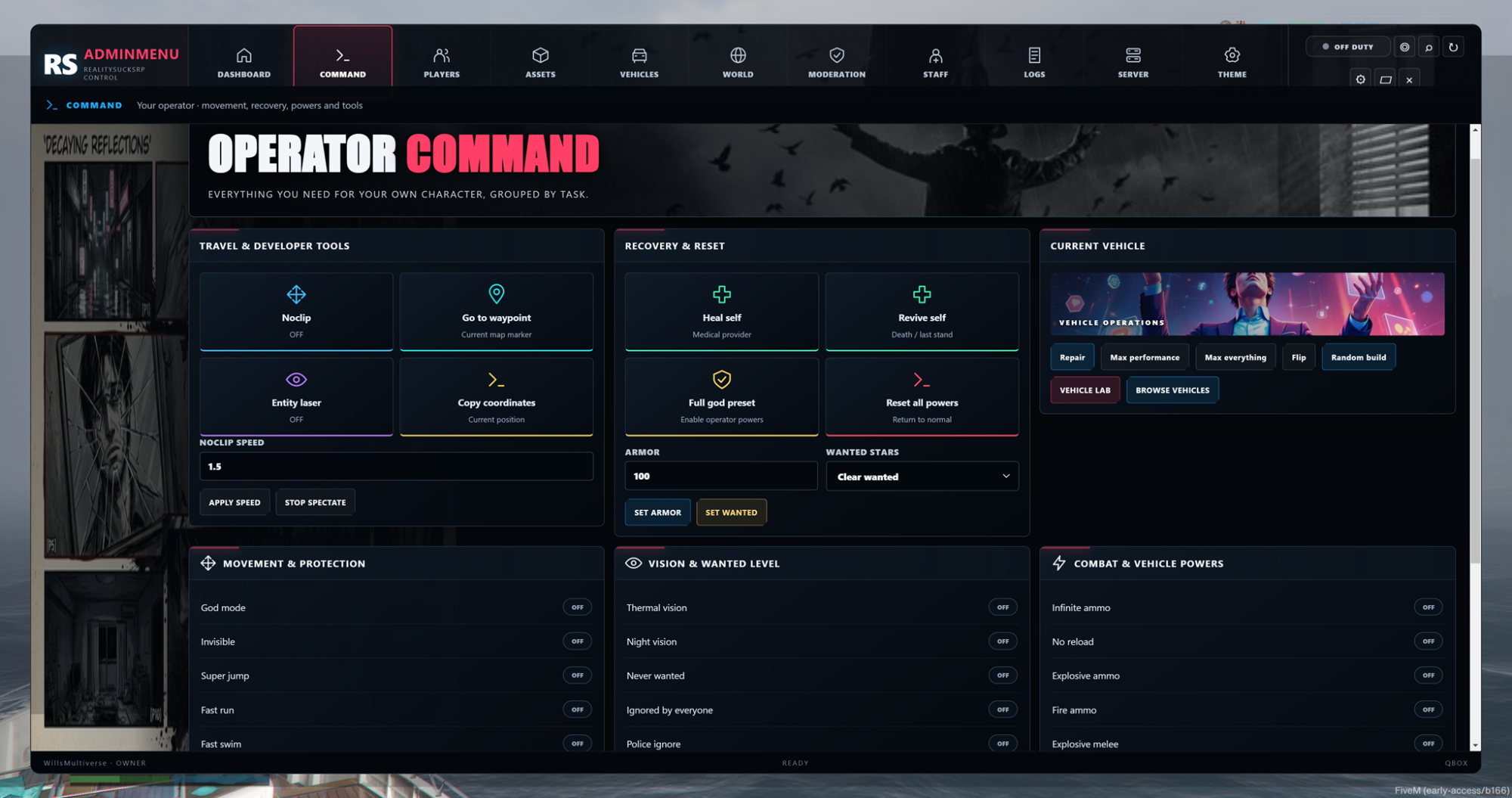Toggle God mode on
This screenshot has width=1512, height=798.
point(578,607)
